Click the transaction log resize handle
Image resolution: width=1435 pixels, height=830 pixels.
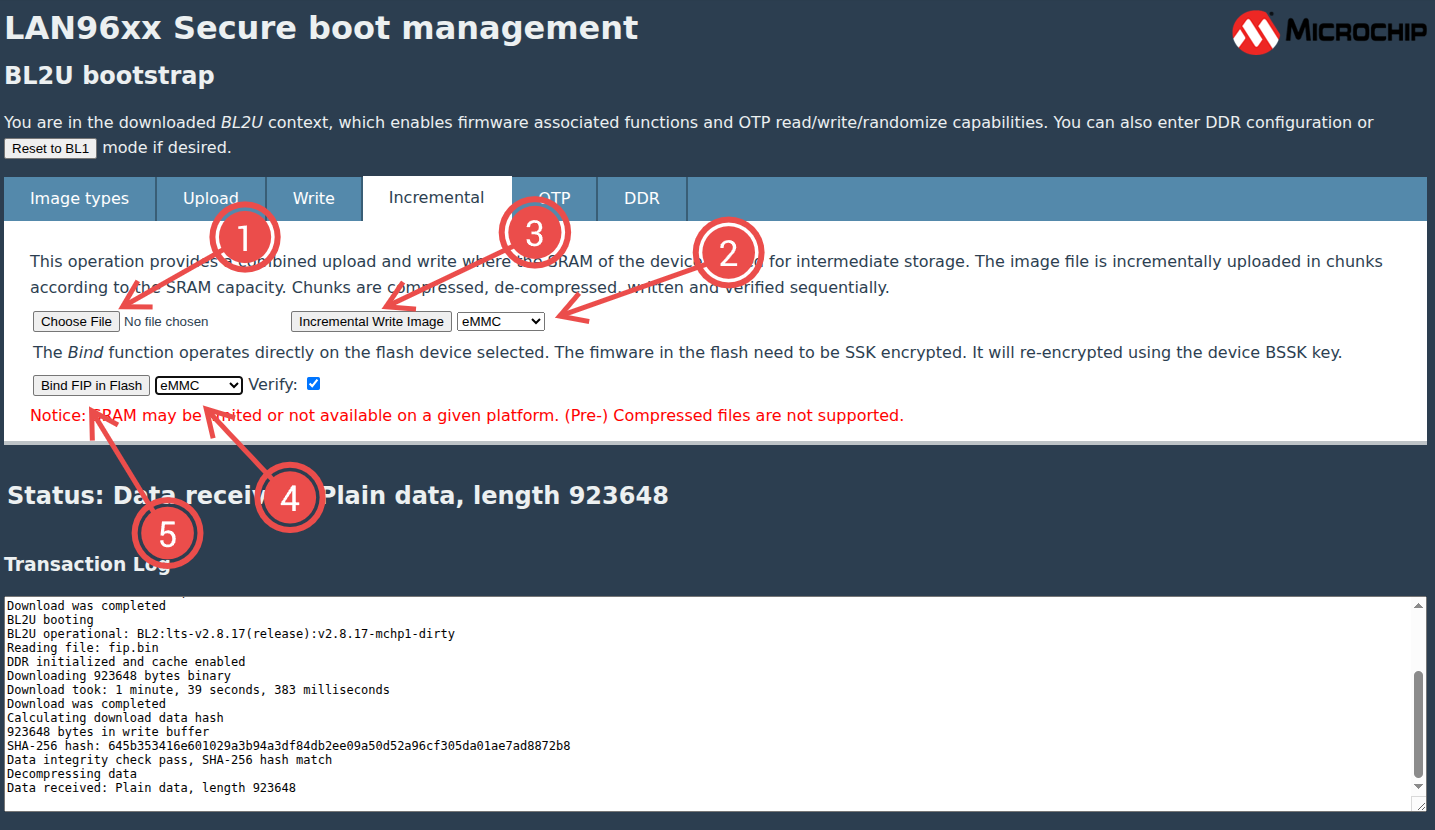(x=1418, y=804)
